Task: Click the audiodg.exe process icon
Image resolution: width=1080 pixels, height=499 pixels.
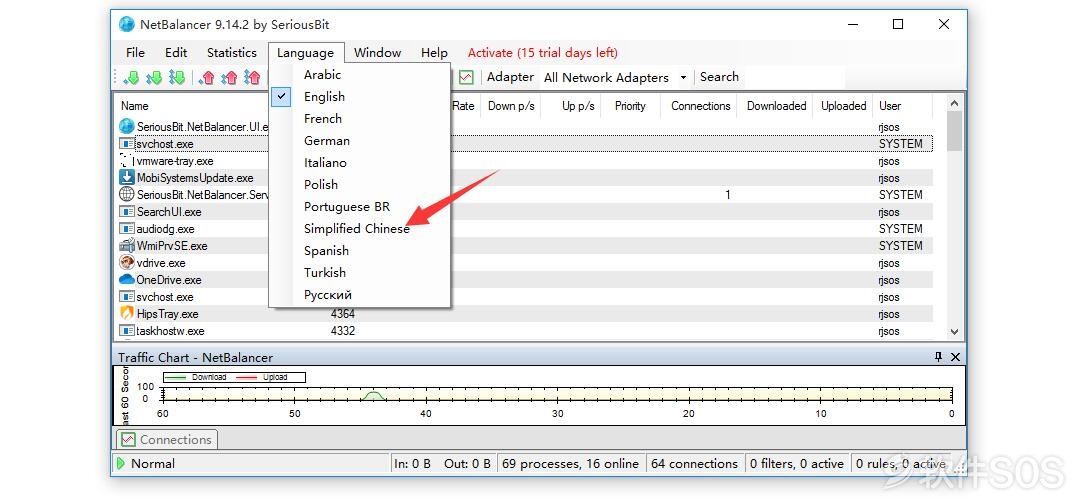Action: (x=127, y=229)
